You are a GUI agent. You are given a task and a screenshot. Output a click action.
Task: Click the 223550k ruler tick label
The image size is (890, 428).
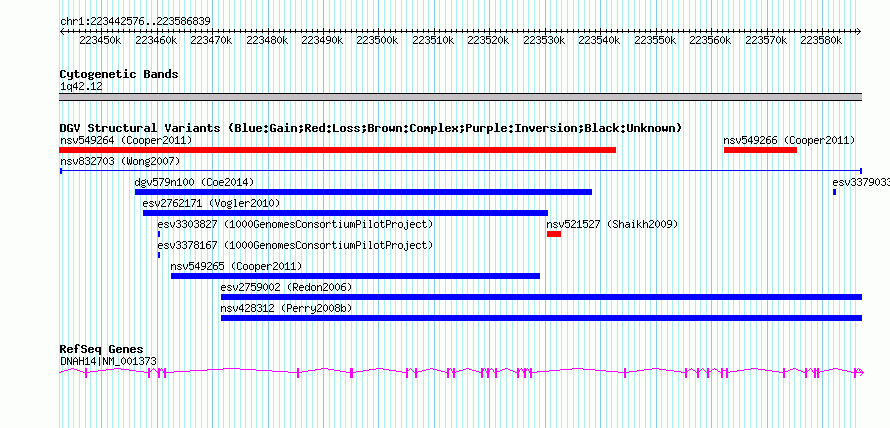[x=655, y=41]
